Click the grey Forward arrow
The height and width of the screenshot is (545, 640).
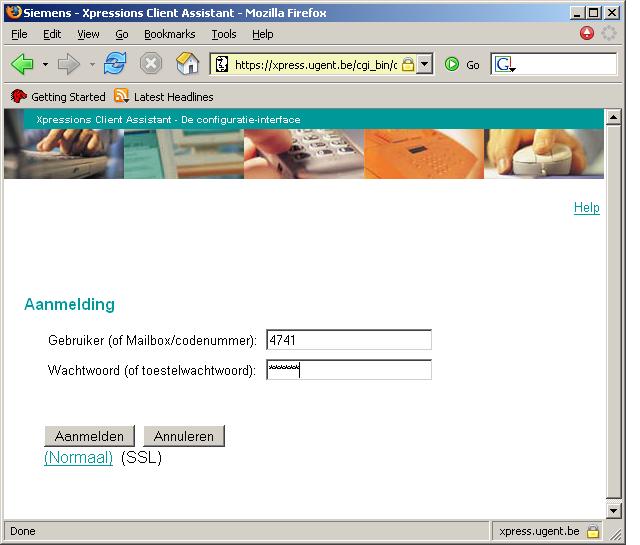[x=69, y=64]
